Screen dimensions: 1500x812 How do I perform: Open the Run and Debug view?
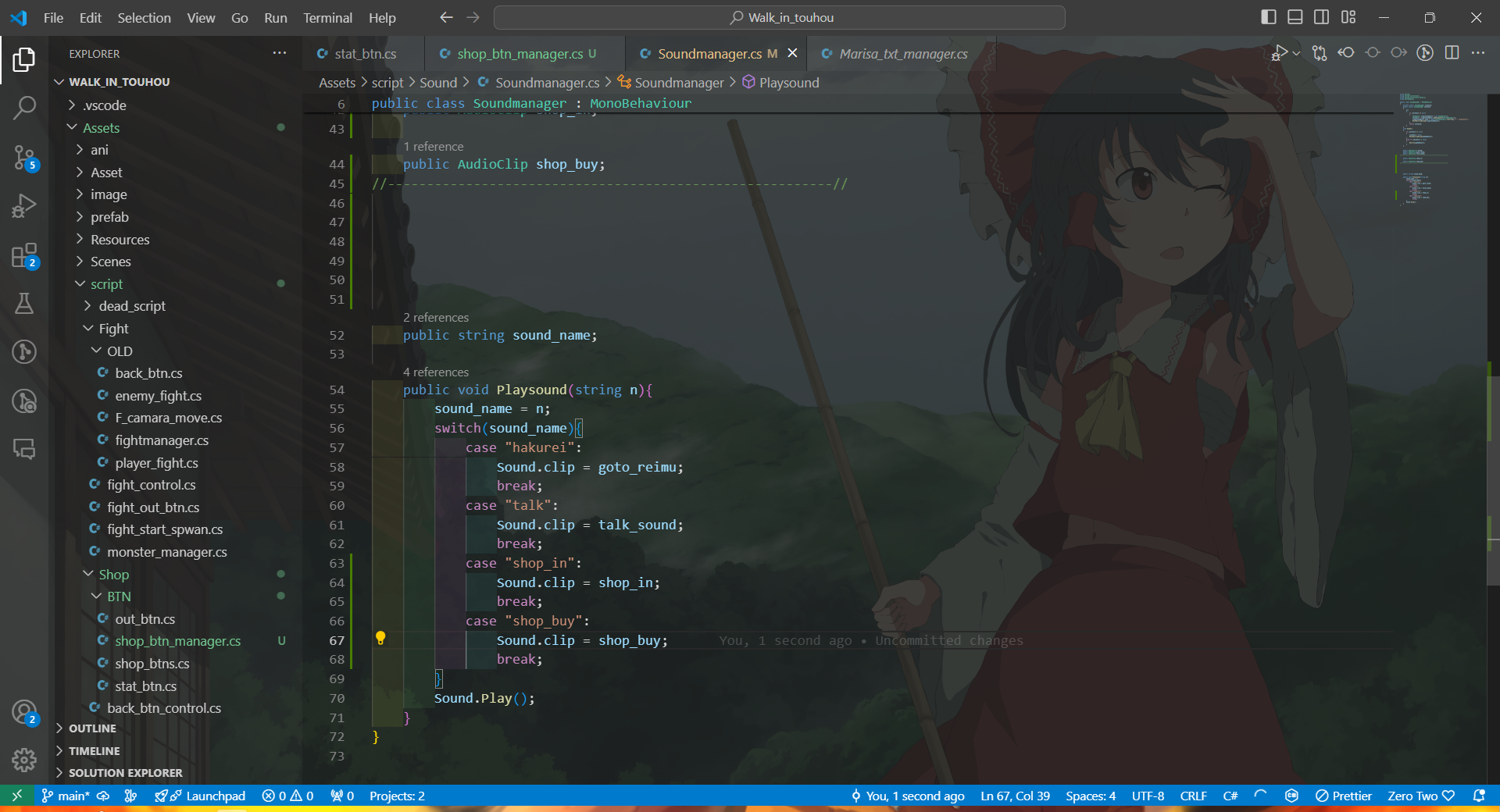click(x=24, y=206)
